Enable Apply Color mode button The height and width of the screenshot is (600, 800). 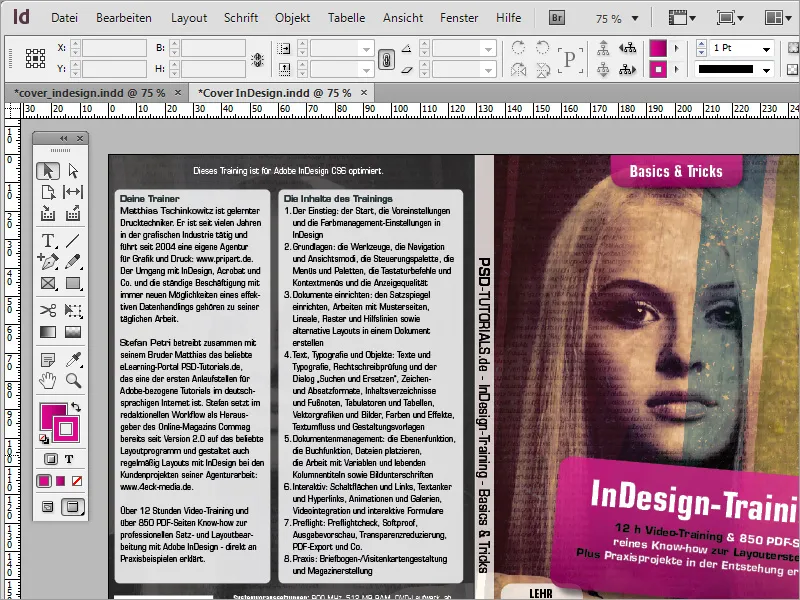click(44, 481)
